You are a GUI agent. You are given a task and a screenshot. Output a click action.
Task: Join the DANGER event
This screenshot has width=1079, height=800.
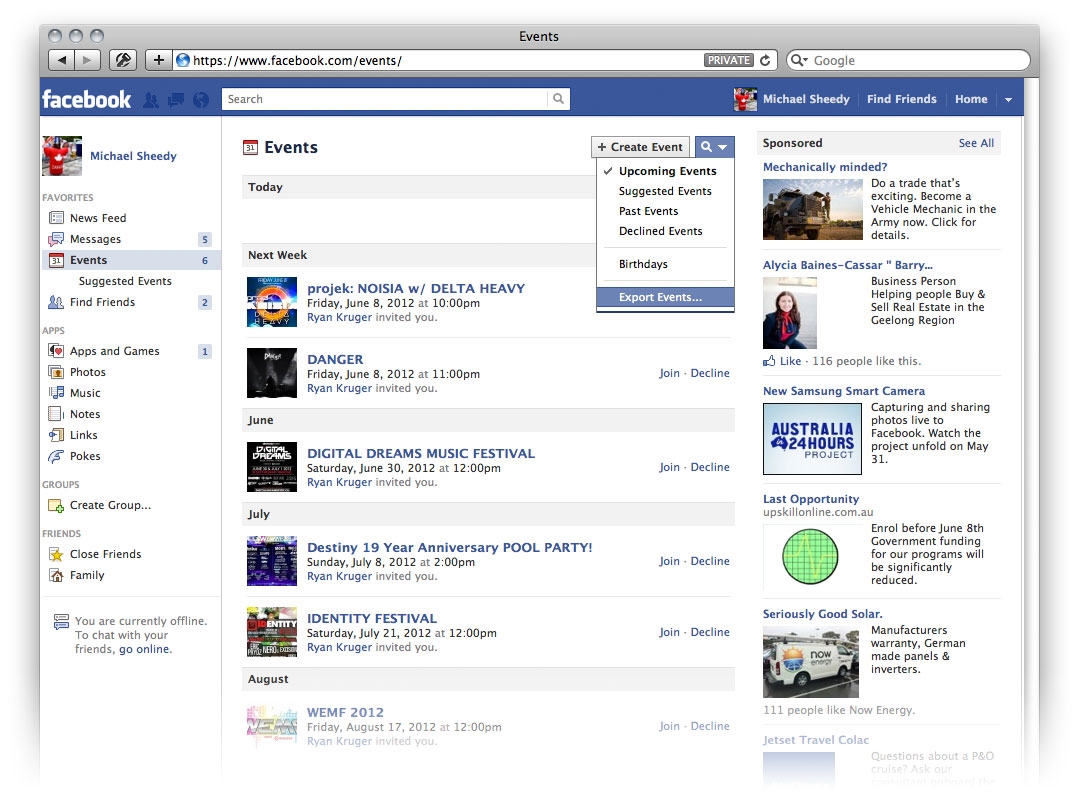click(669, 373)
